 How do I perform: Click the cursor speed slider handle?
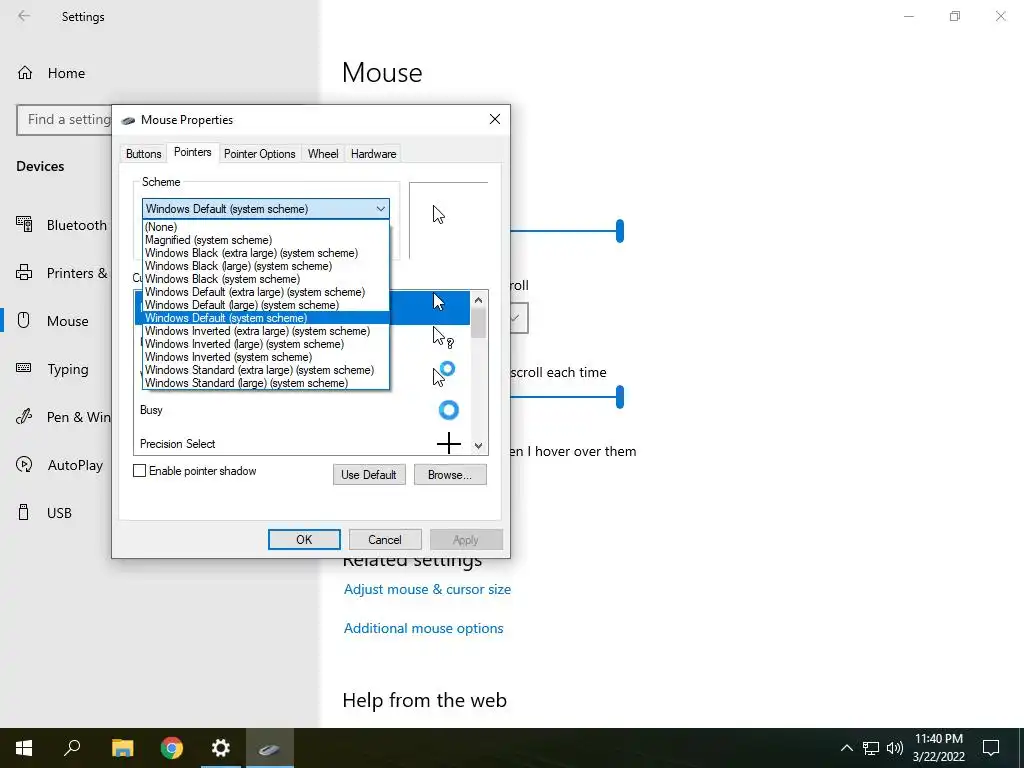coord(620,231)
